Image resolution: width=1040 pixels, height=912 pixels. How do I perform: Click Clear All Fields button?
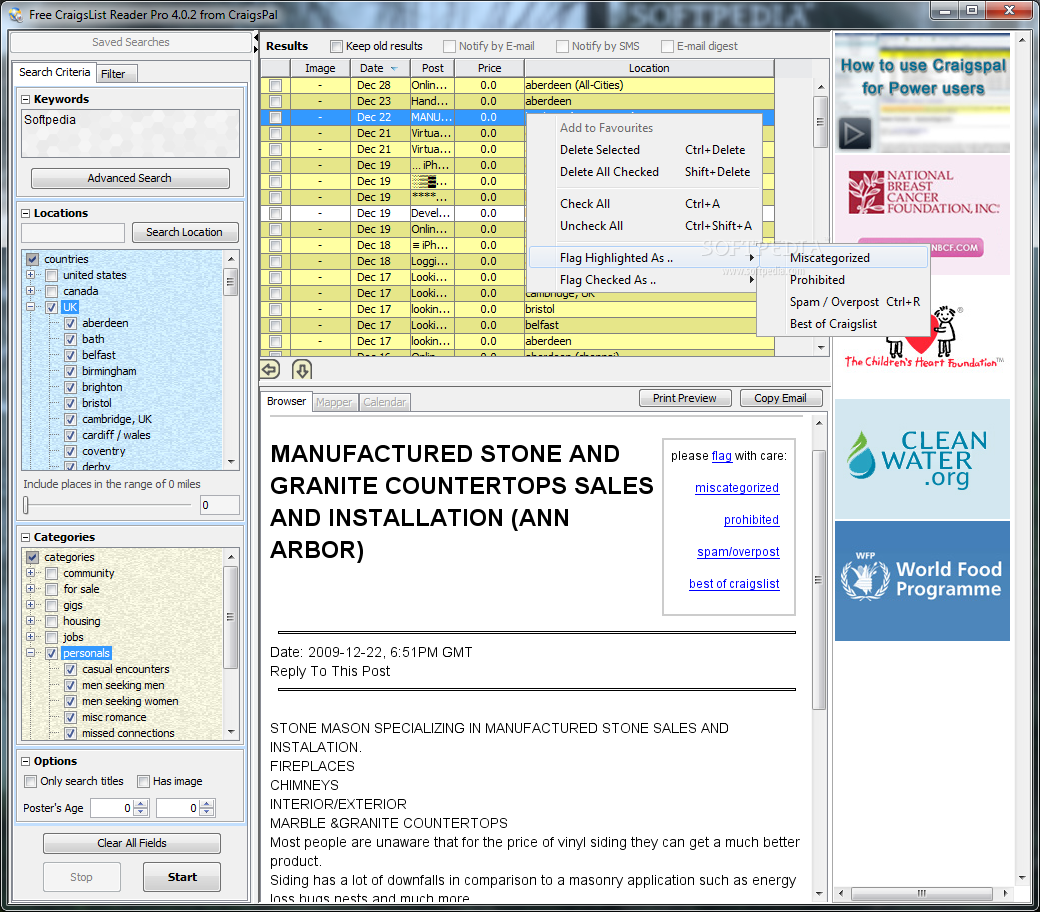[x=131, y=843]
